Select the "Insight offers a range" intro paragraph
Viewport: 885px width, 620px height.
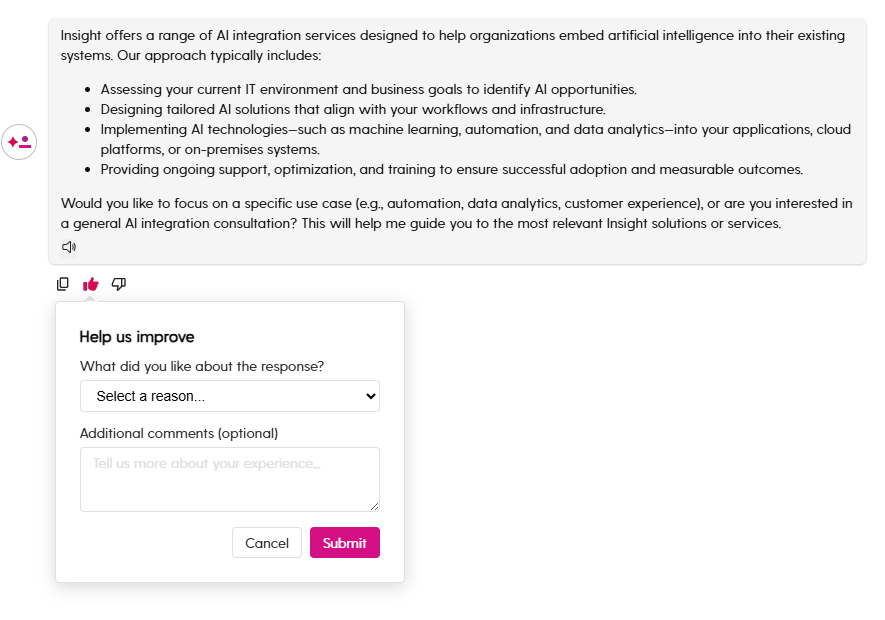(452, 45)
